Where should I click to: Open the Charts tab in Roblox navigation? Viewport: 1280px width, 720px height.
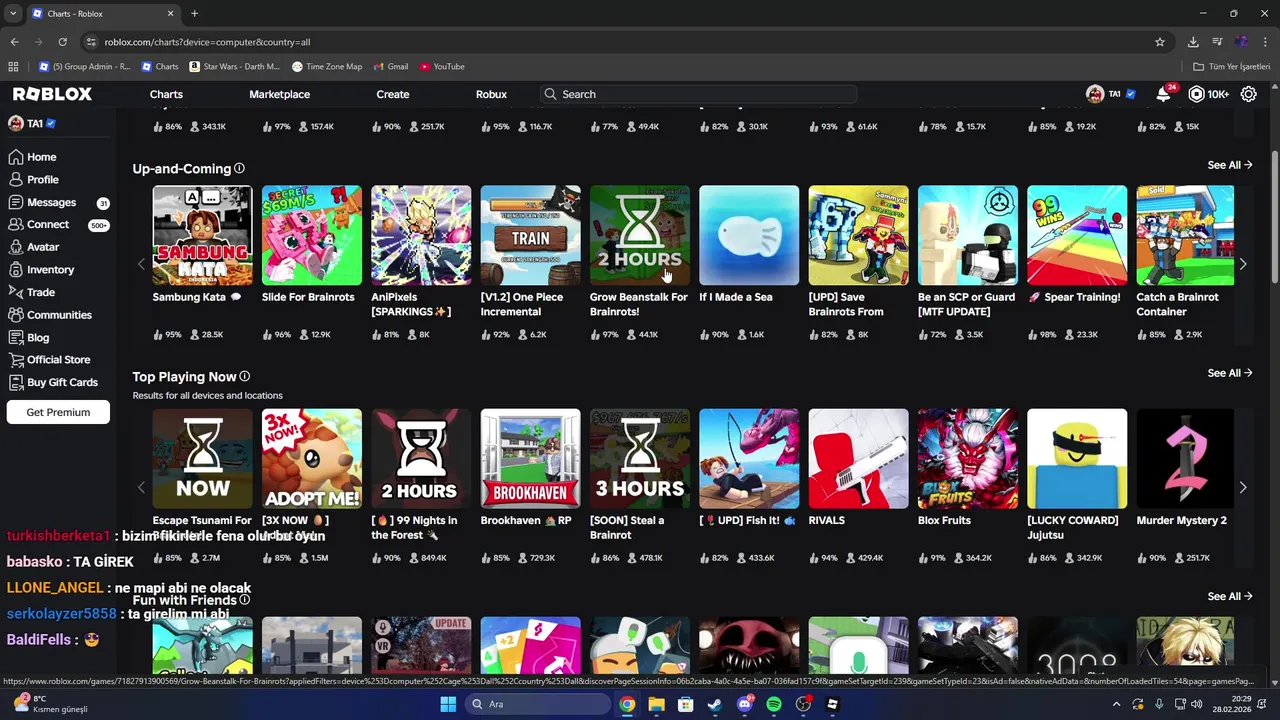click(166, 94)
